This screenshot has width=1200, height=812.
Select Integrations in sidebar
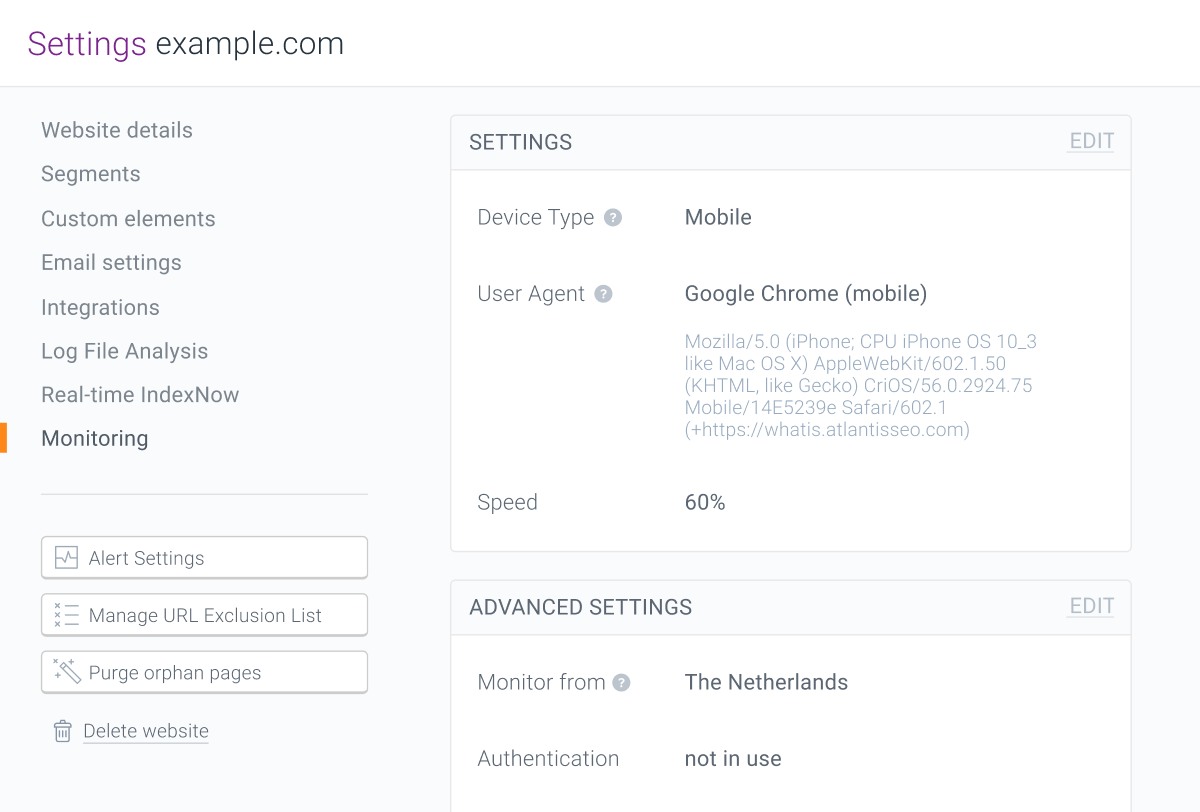tap(100, 307)
